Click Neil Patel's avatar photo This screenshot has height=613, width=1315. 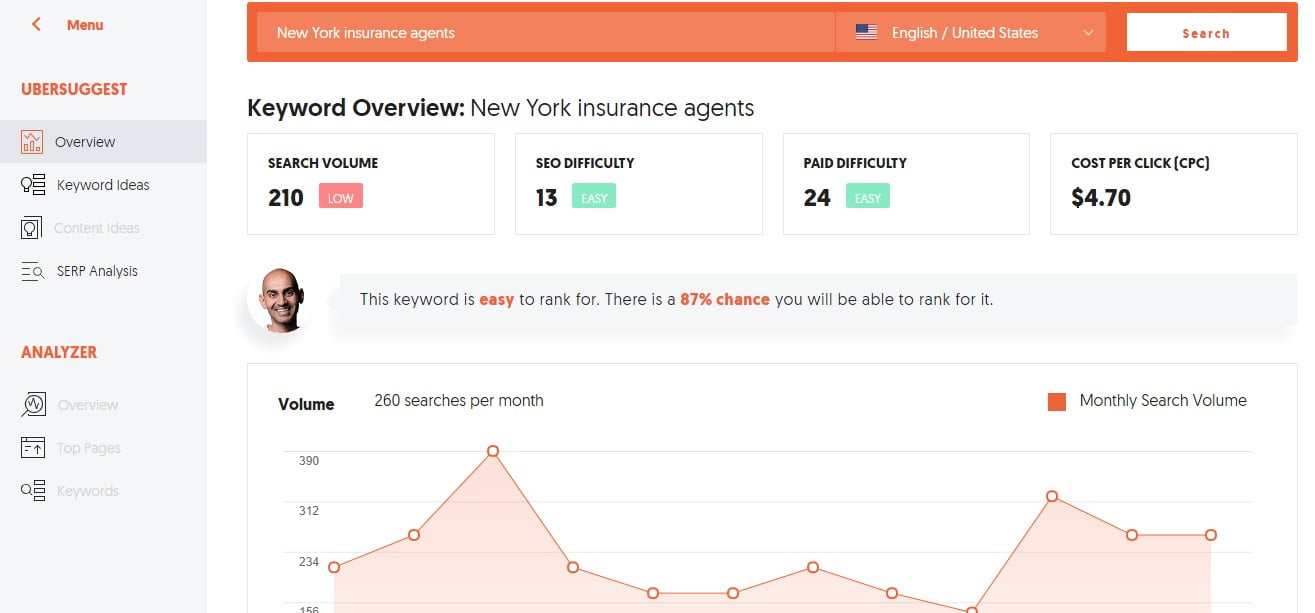(x=280, y=299)
